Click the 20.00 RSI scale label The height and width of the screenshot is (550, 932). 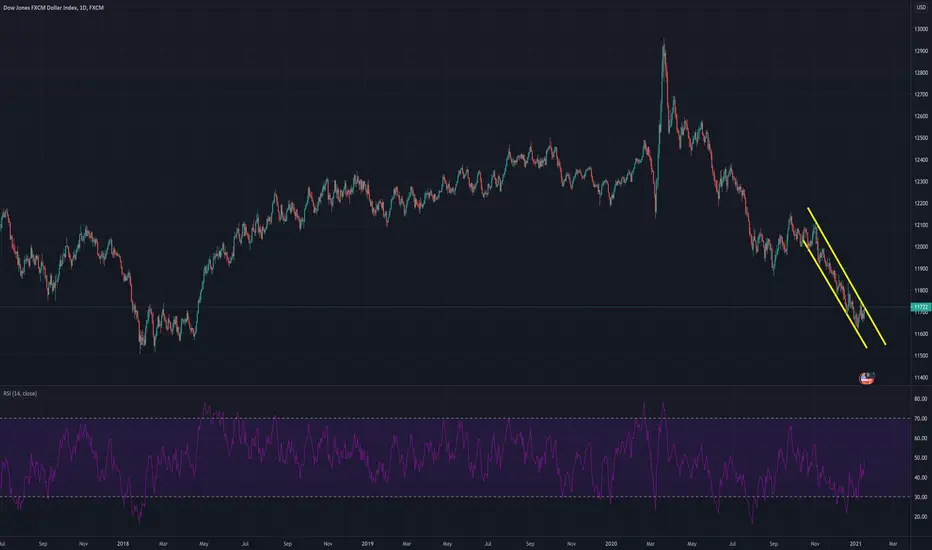point(921,517)
